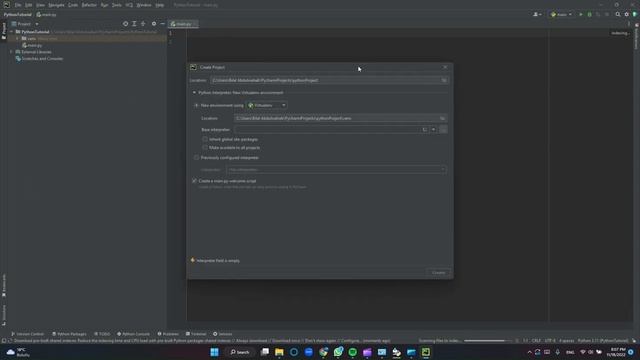Screen dimensions: 640x360
Task: Open WhatsApp from taskbar
Action: pyautogui.click(x=338, y=352)
